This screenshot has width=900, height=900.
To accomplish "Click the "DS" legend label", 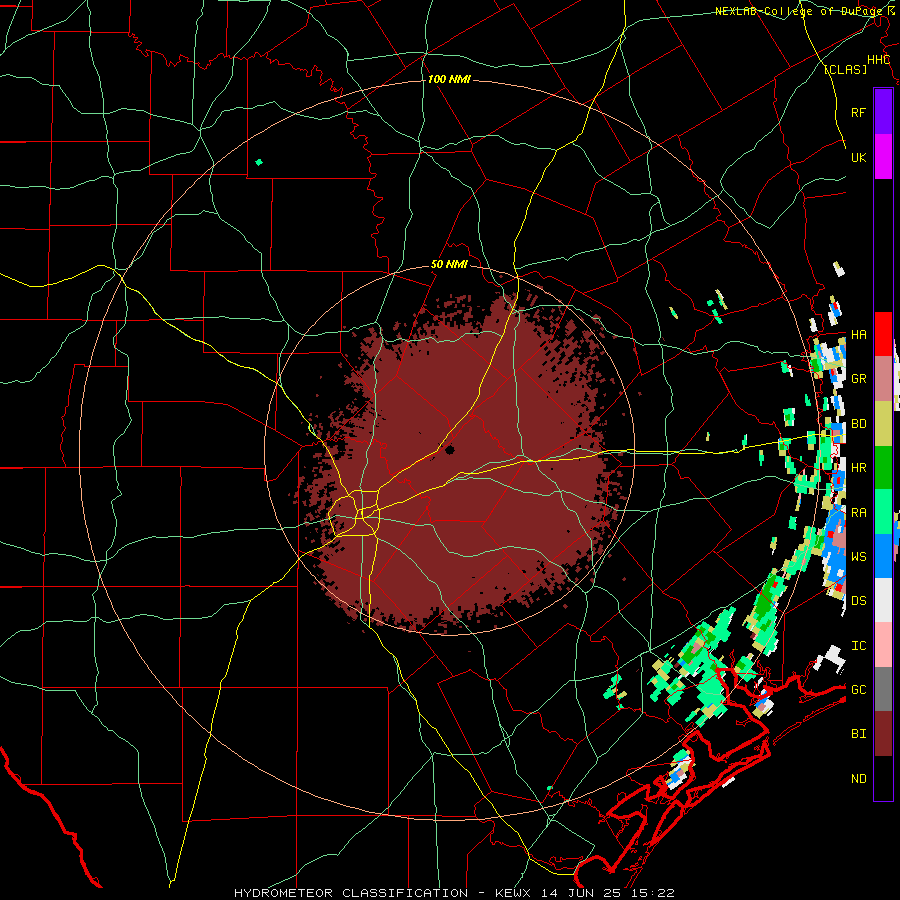I will (x=858, y=601).
